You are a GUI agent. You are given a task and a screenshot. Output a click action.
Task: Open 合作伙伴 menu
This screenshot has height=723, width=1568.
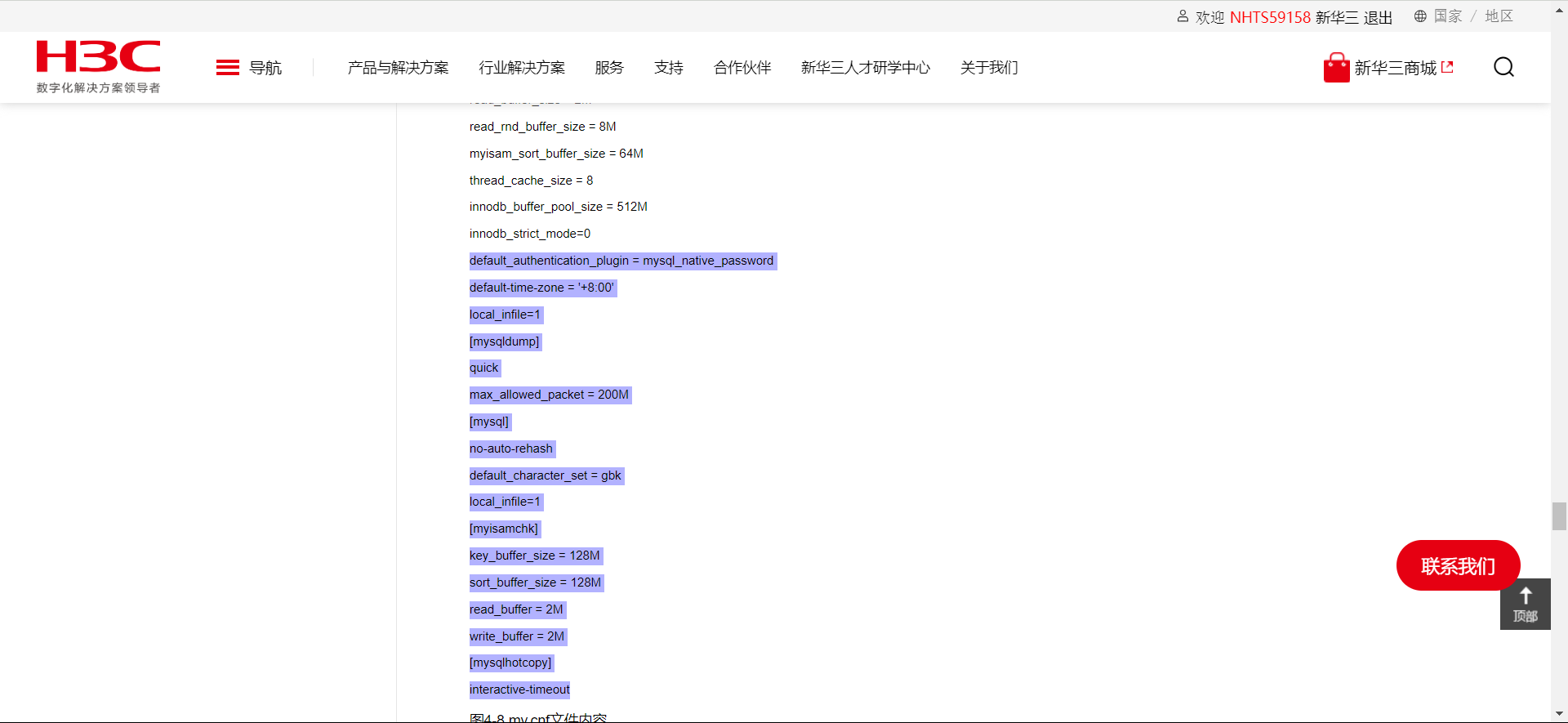[742, 68]
